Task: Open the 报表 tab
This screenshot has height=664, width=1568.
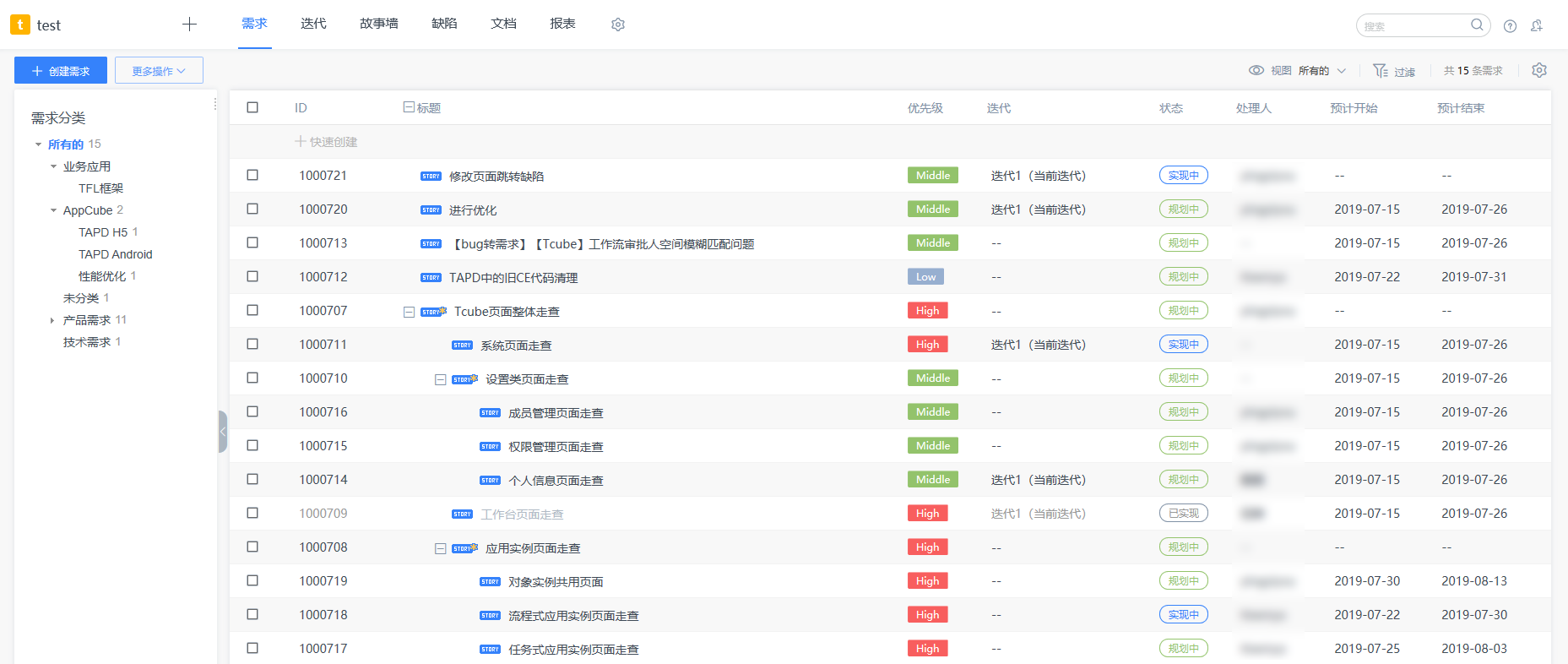Action: click(x=562, y=24)
